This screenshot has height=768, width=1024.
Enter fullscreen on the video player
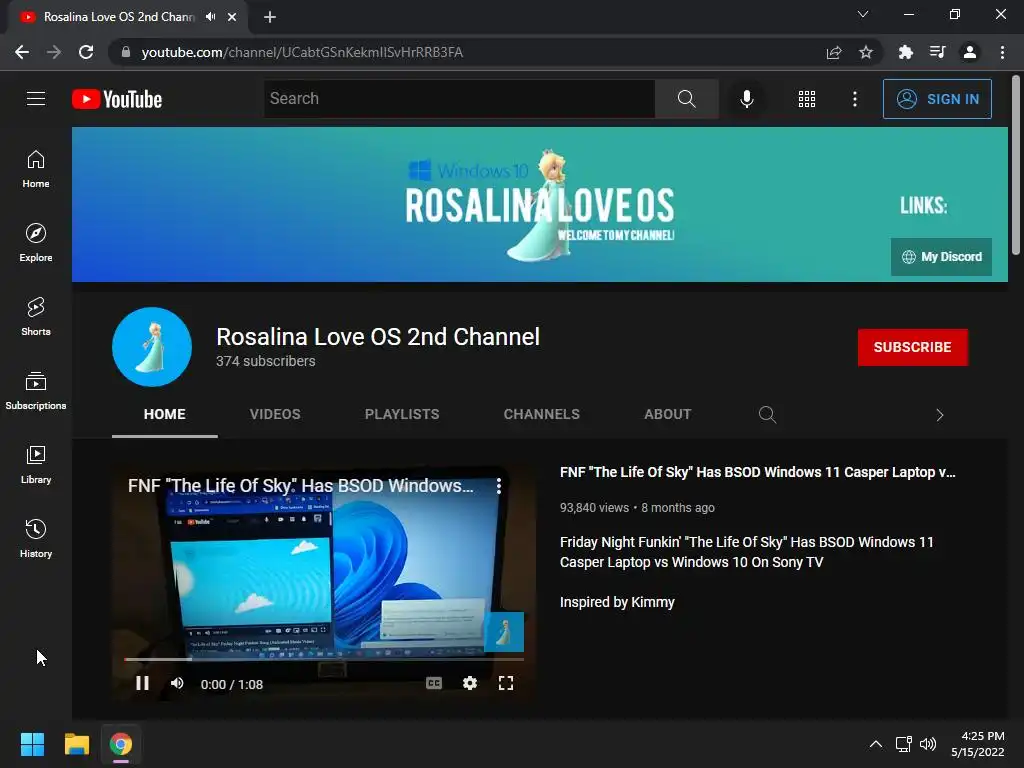pyautogui.click(x=505, y=683)
